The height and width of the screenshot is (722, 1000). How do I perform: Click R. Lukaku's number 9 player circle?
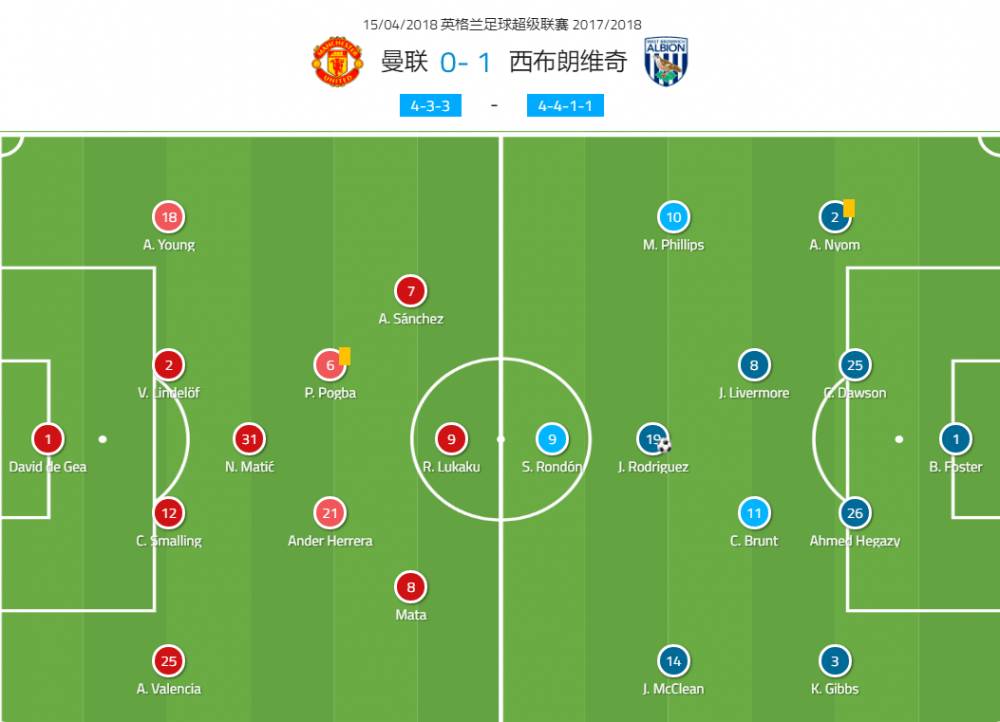pyautogui.click(x=451, y=439)
